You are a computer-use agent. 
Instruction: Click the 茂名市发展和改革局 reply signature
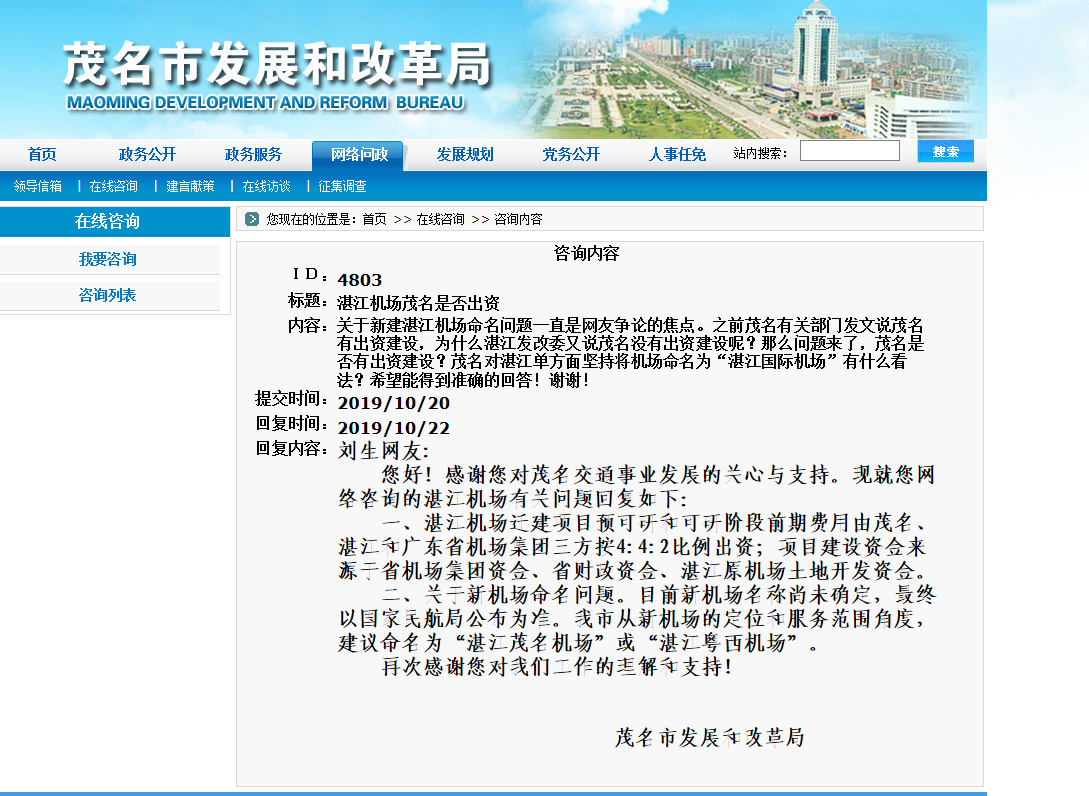(x=709, y=738)
